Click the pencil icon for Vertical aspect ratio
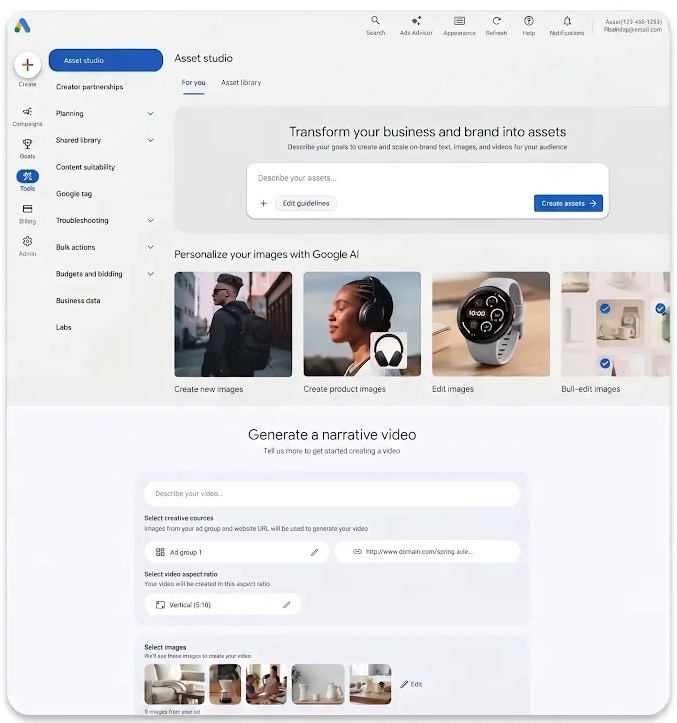This screenshot has height=723, width=677. 286,604
